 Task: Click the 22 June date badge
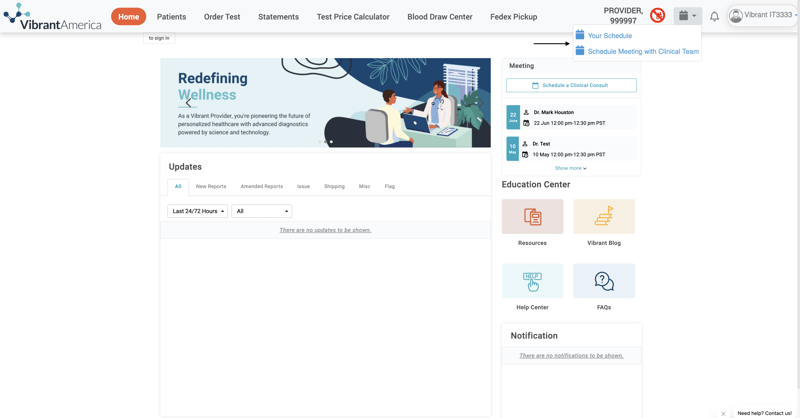tap(513, 117)
